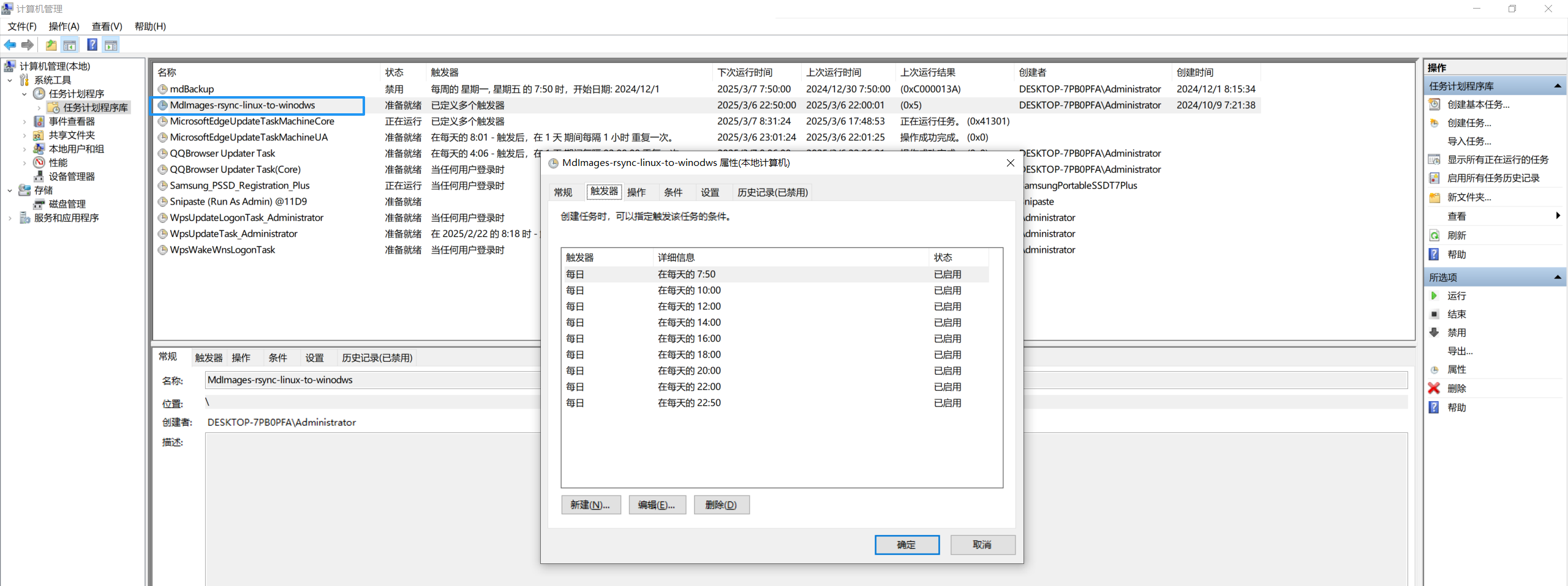Expand the 性能 tree node

[24, 163]
